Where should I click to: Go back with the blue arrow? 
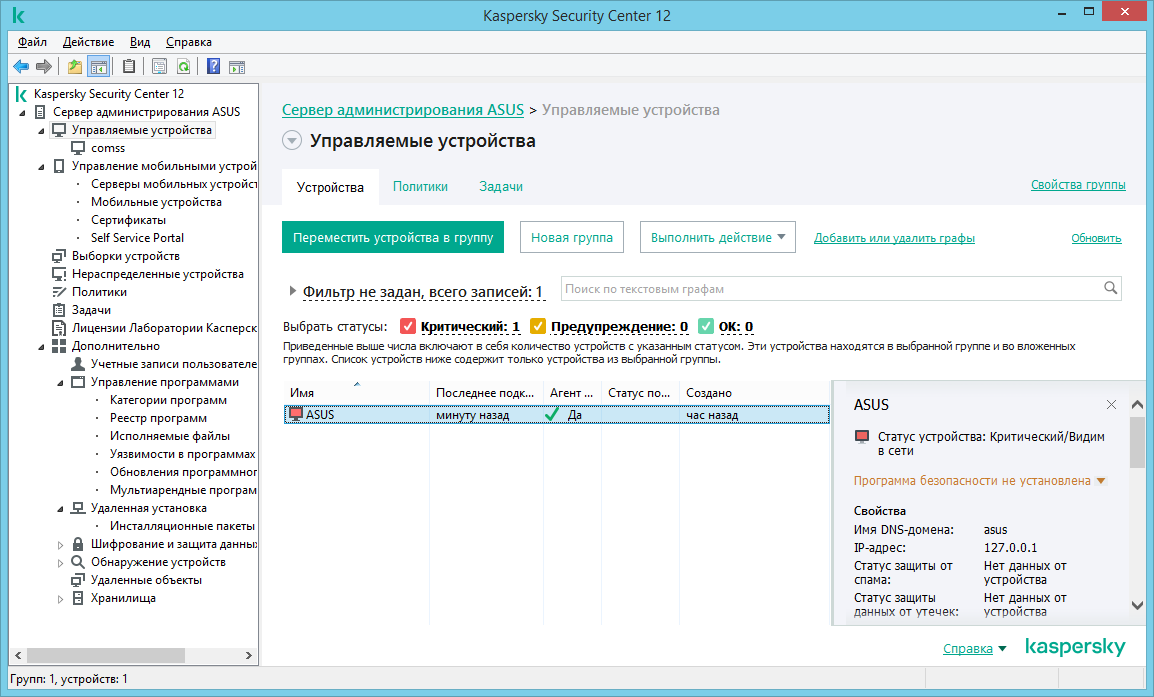pyautogui.click(x=21, y=67)
